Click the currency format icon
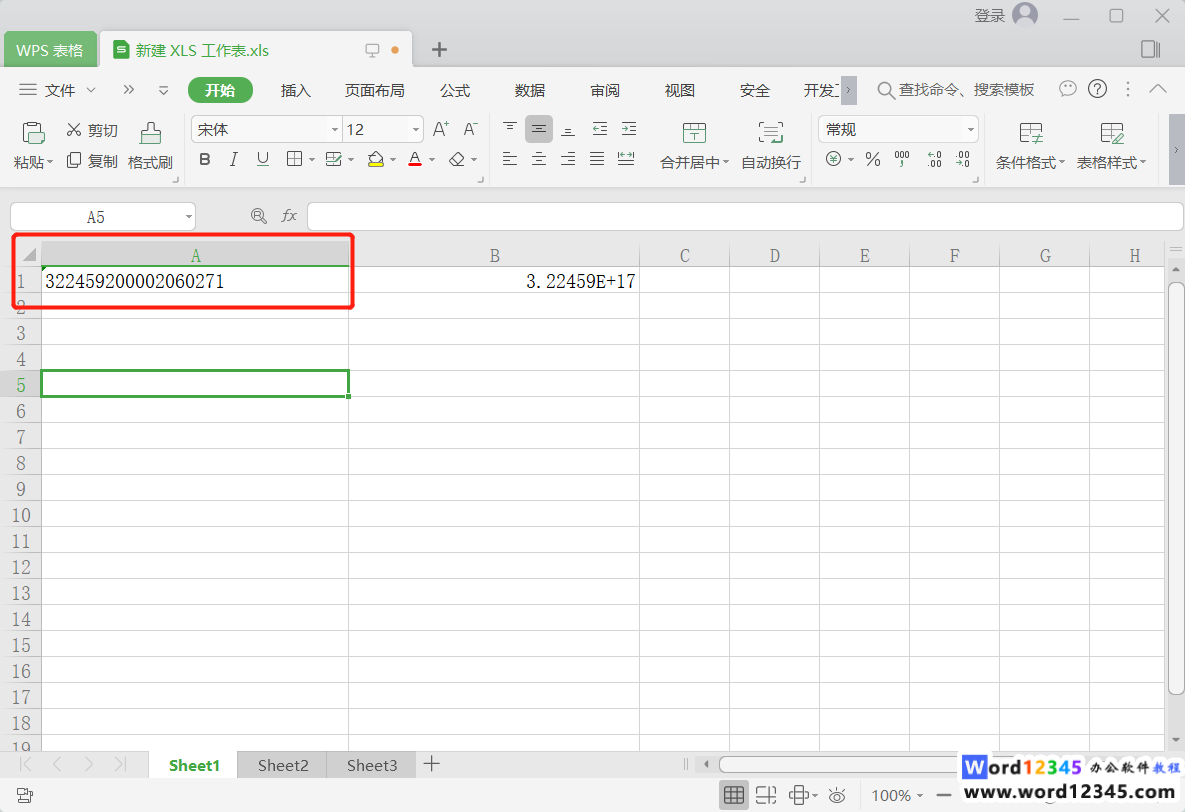The height and width of the screenshot is (812, 1185). pyautogui.click(x=833, y=159)
